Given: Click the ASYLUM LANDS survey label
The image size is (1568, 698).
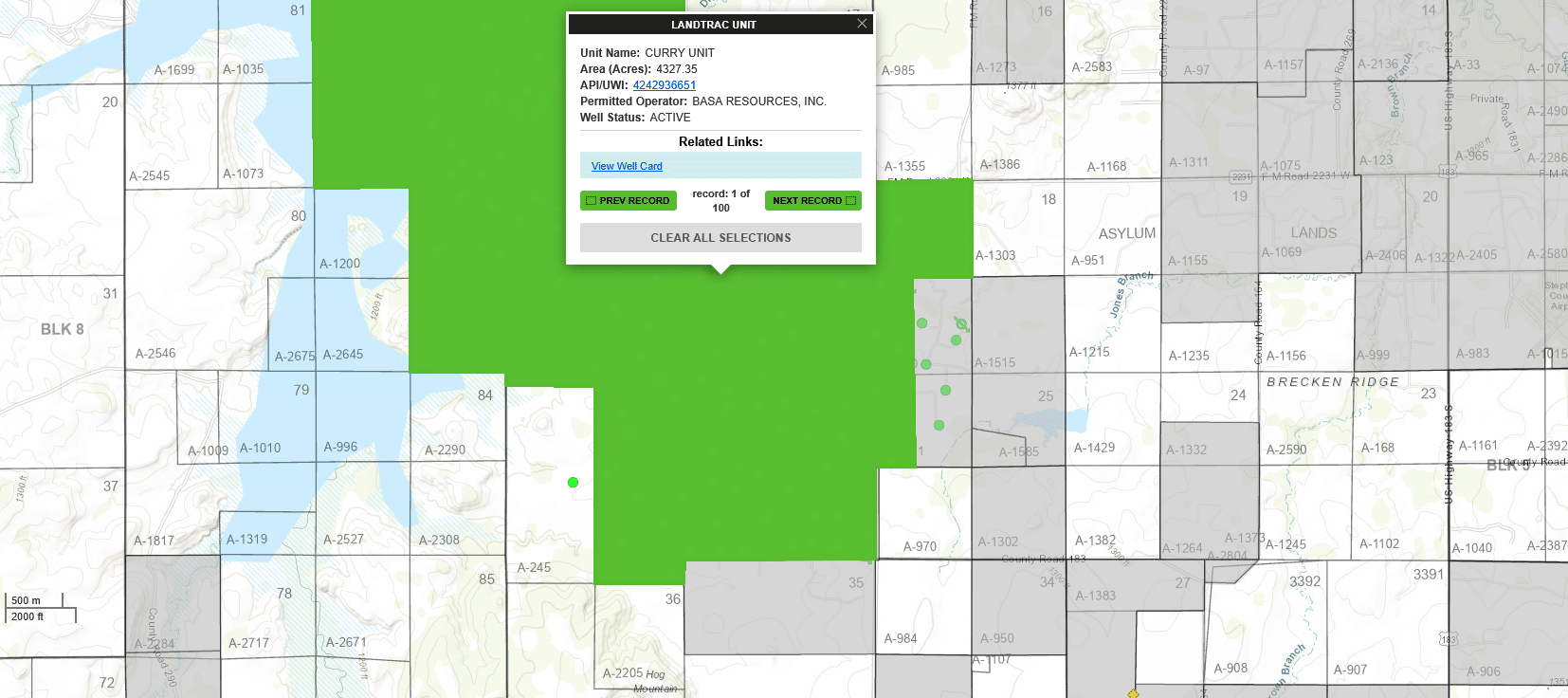Looking at the screenshot, I should [x=1127, y=233].
